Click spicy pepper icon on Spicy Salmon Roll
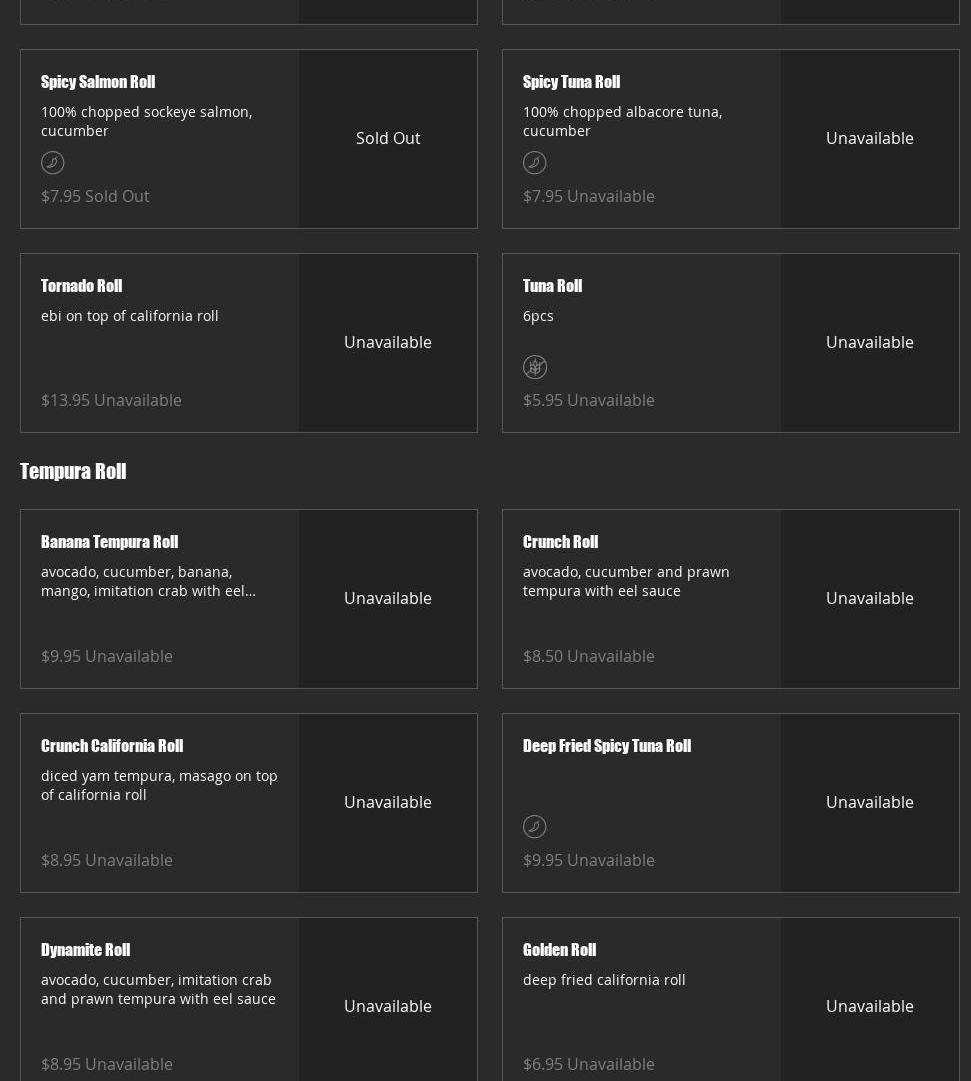971x1081 pixels. pos(53,162)
